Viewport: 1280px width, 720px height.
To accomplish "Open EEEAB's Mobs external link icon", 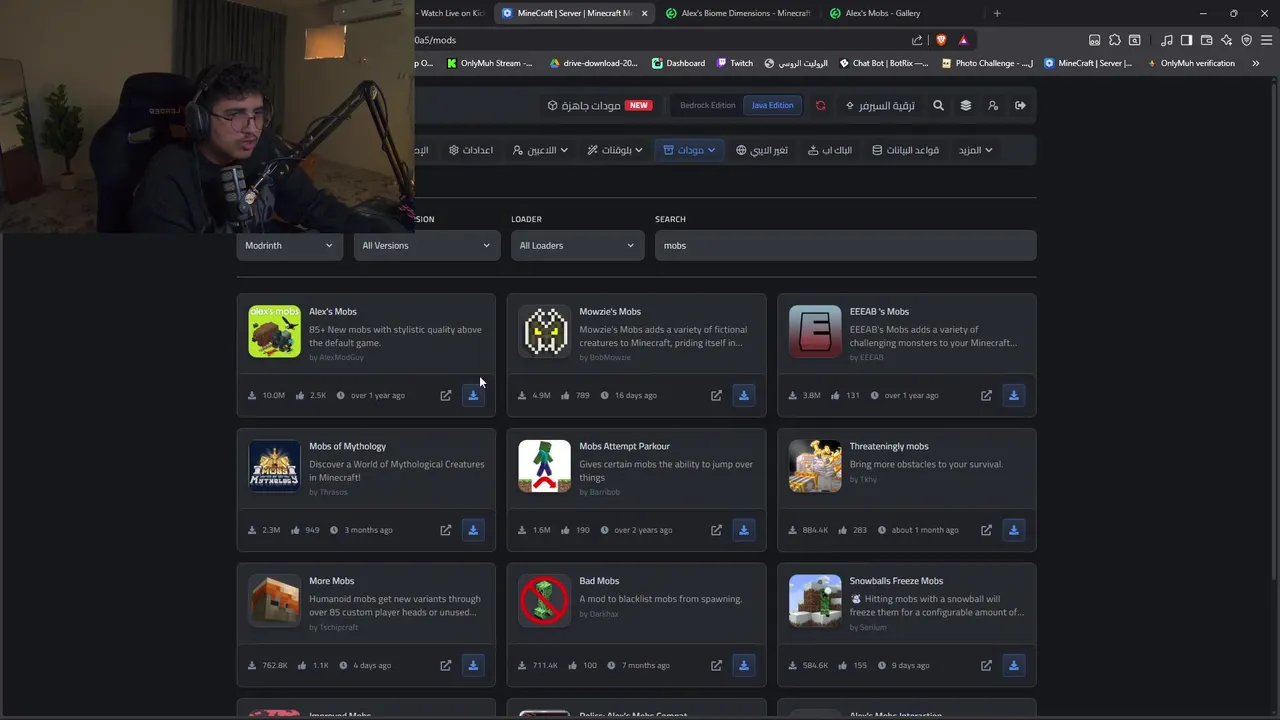I will click(986, 395).
